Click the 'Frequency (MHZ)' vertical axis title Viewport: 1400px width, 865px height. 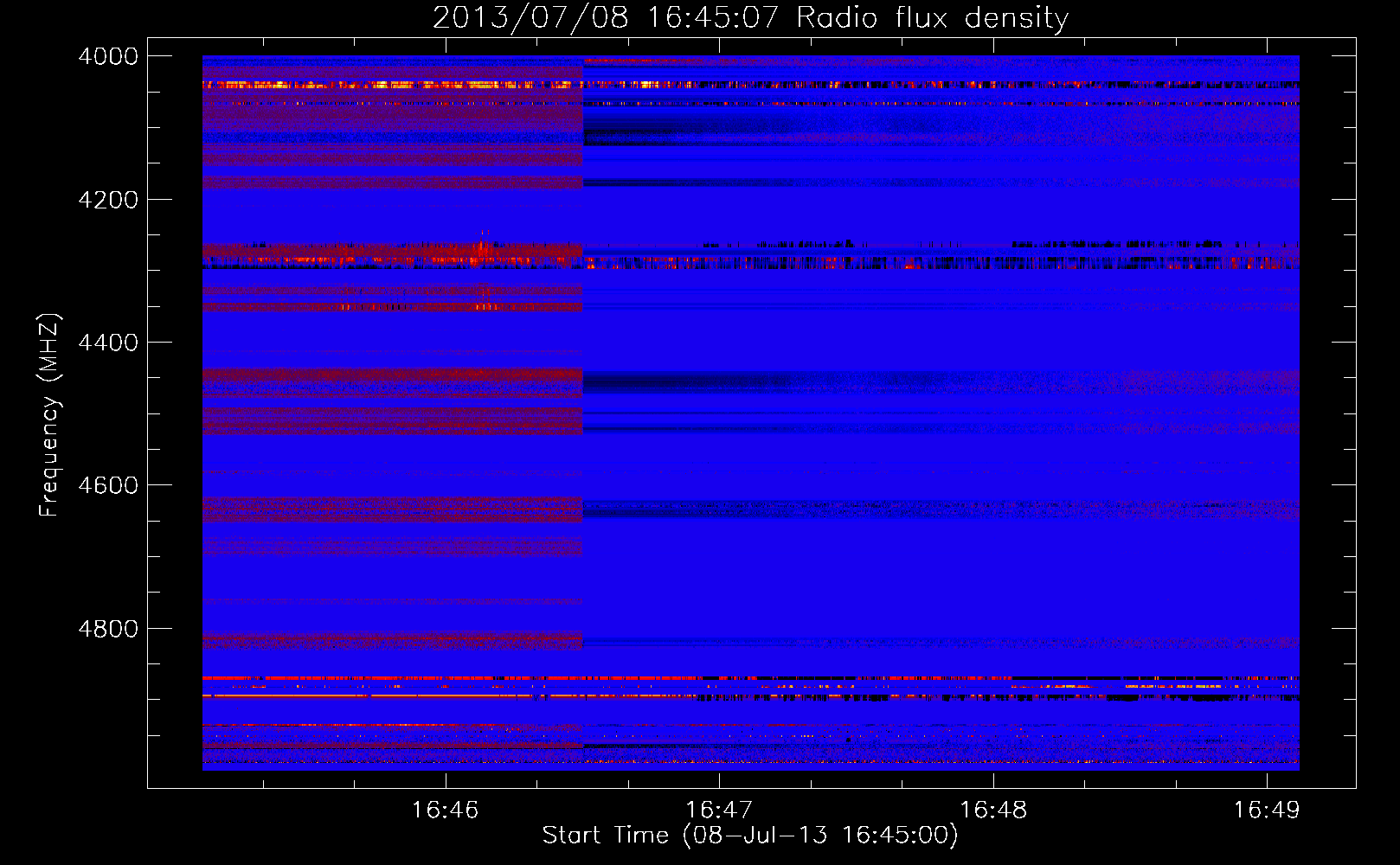point(50,415)
